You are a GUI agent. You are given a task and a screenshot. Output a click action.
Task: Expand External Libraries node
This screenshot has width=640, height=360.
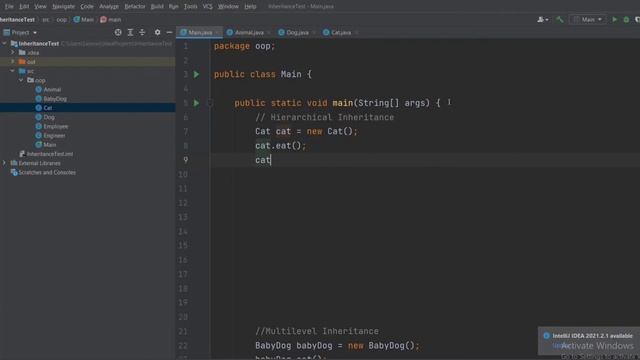coord(4,163)
